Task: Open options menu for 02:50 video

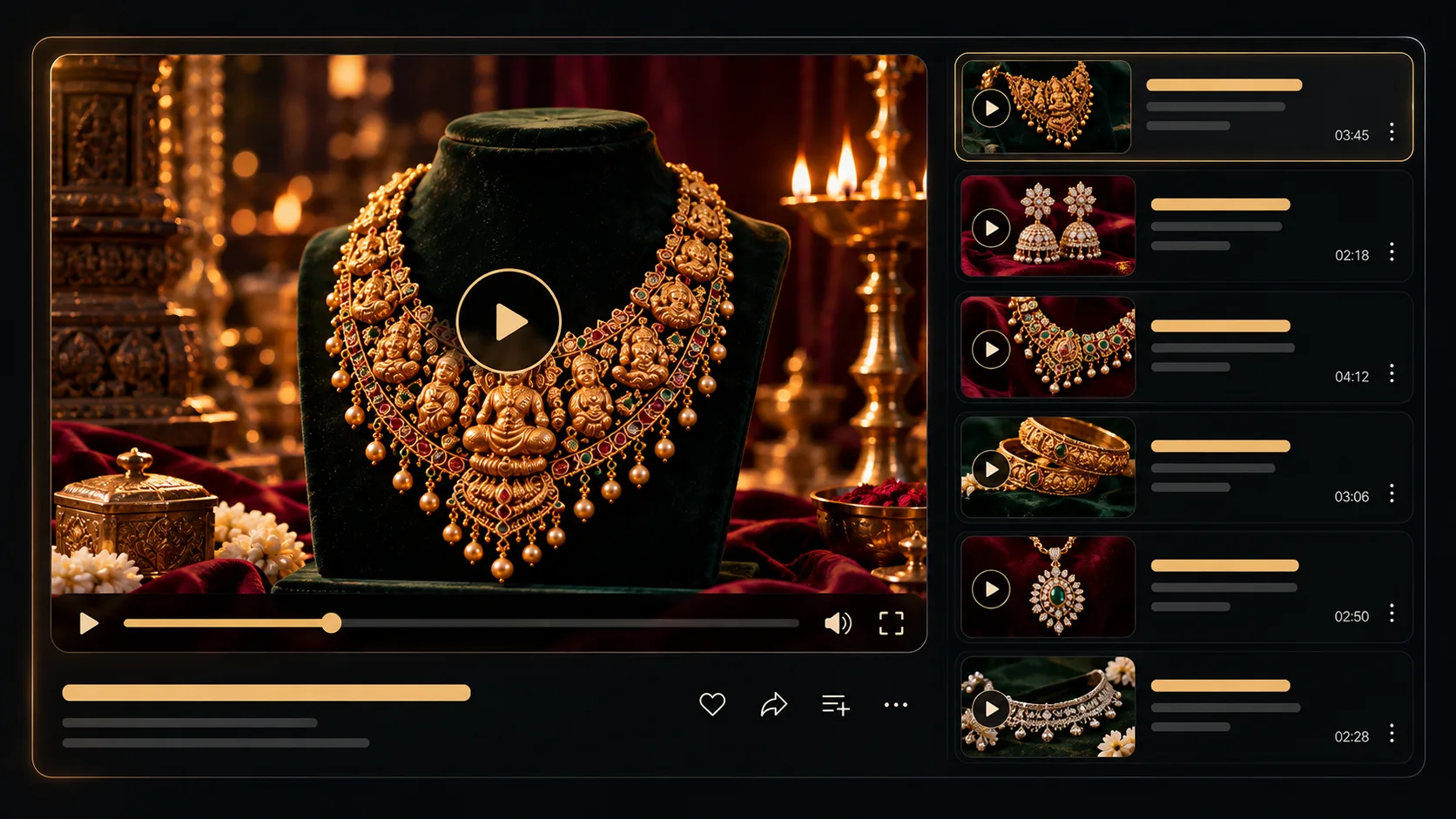Action: 1392,614
